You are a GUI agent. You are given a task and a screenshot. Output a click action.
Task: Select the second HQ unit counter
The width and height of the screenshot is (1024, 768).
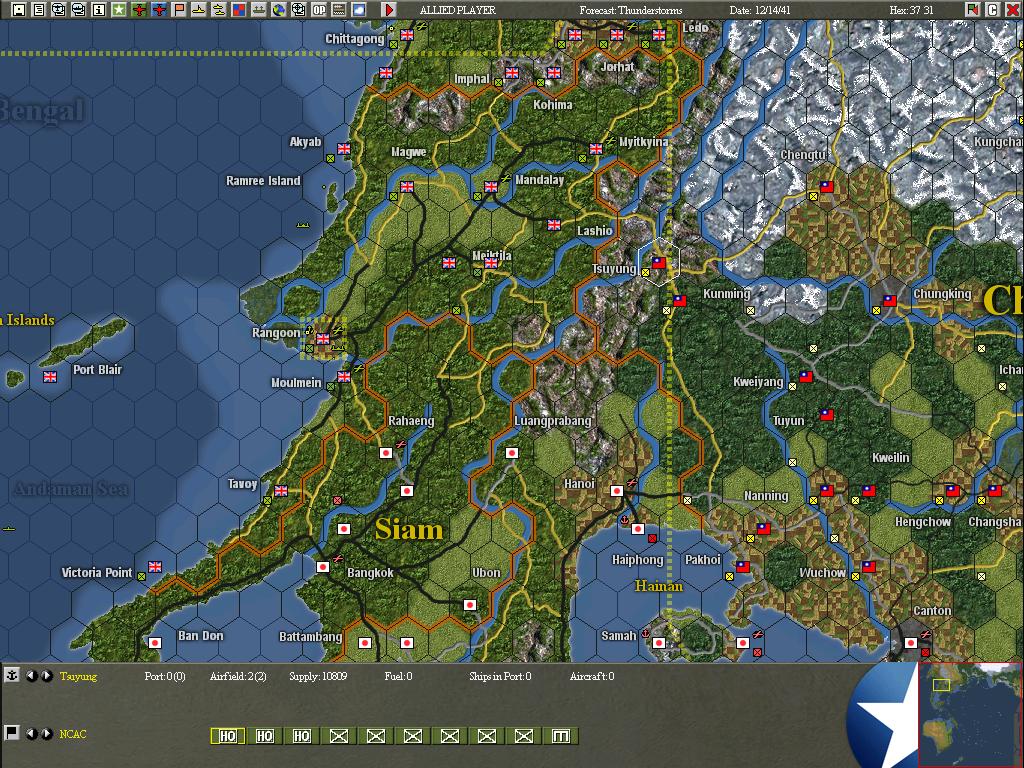point(264,736)
